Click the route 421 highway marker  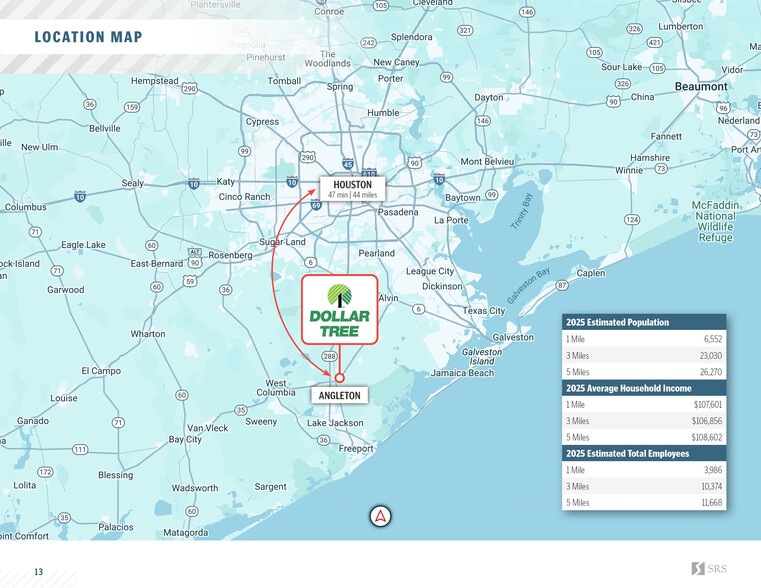tap(655, 42)
